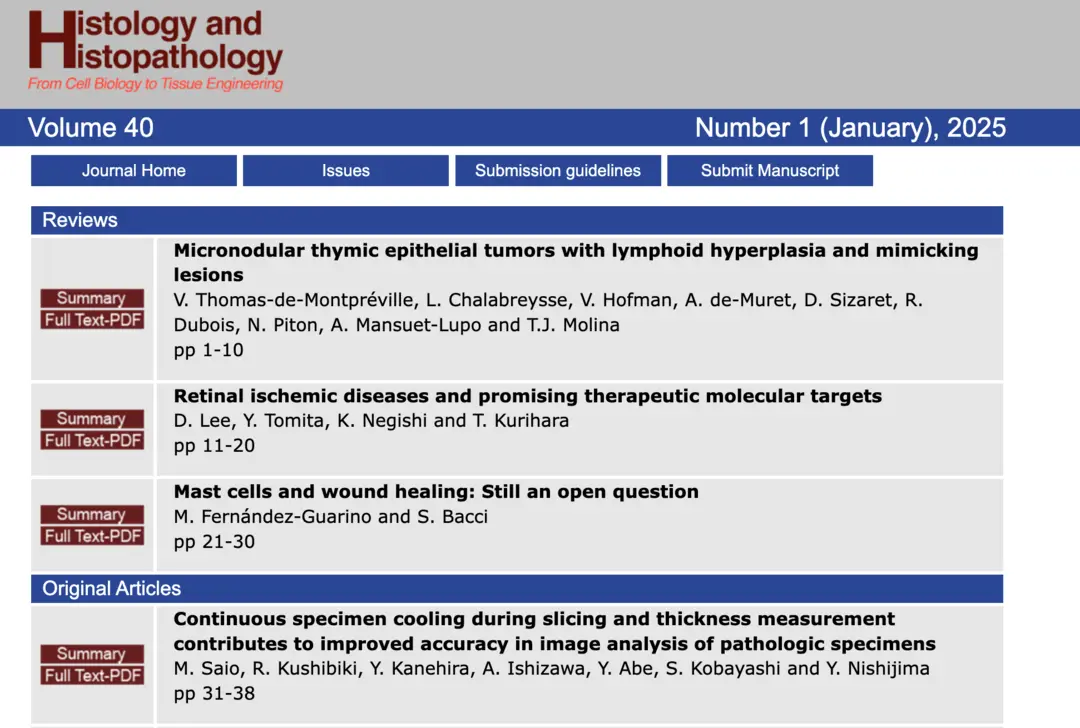Click the Original Articles section header
This screenshot has width=1080, height=728.
112,588
